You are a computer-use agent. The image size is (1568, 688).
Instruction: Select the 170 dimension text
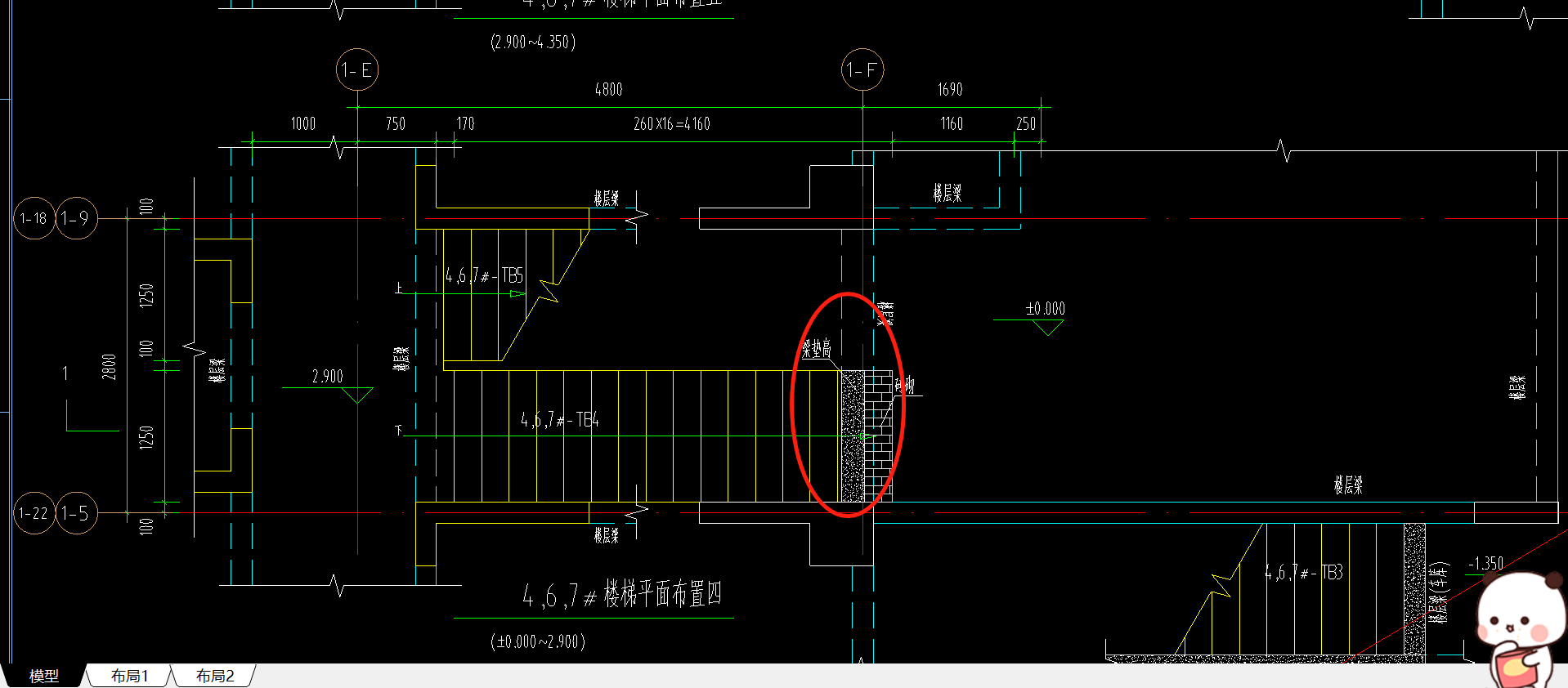(x=465, y=123)
